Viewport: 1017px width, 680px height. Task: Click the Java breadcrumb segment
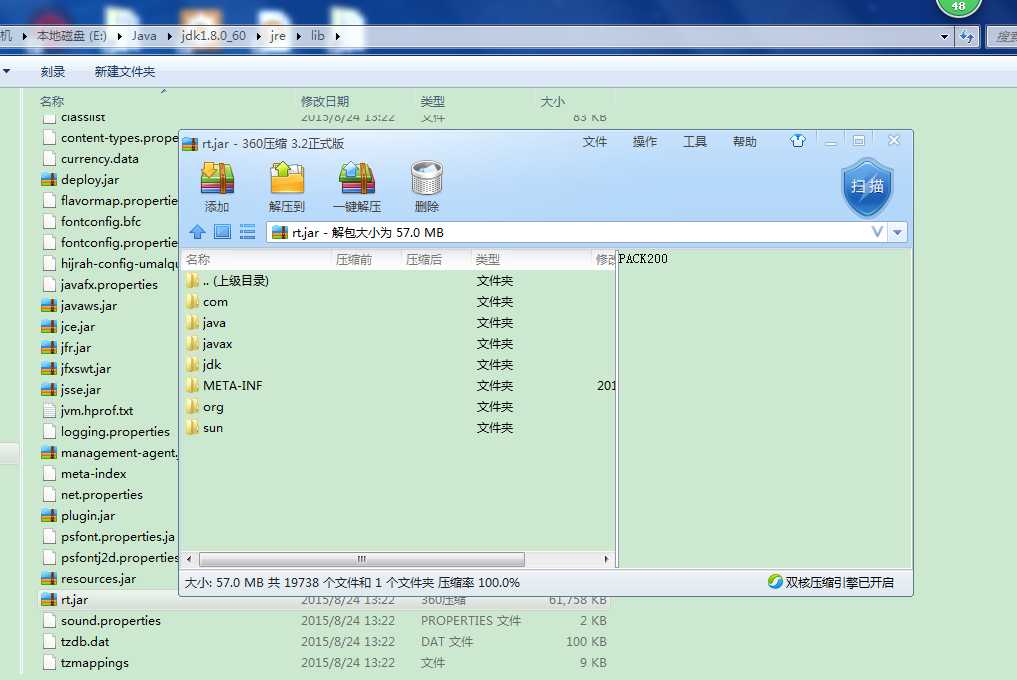[144, 36]
